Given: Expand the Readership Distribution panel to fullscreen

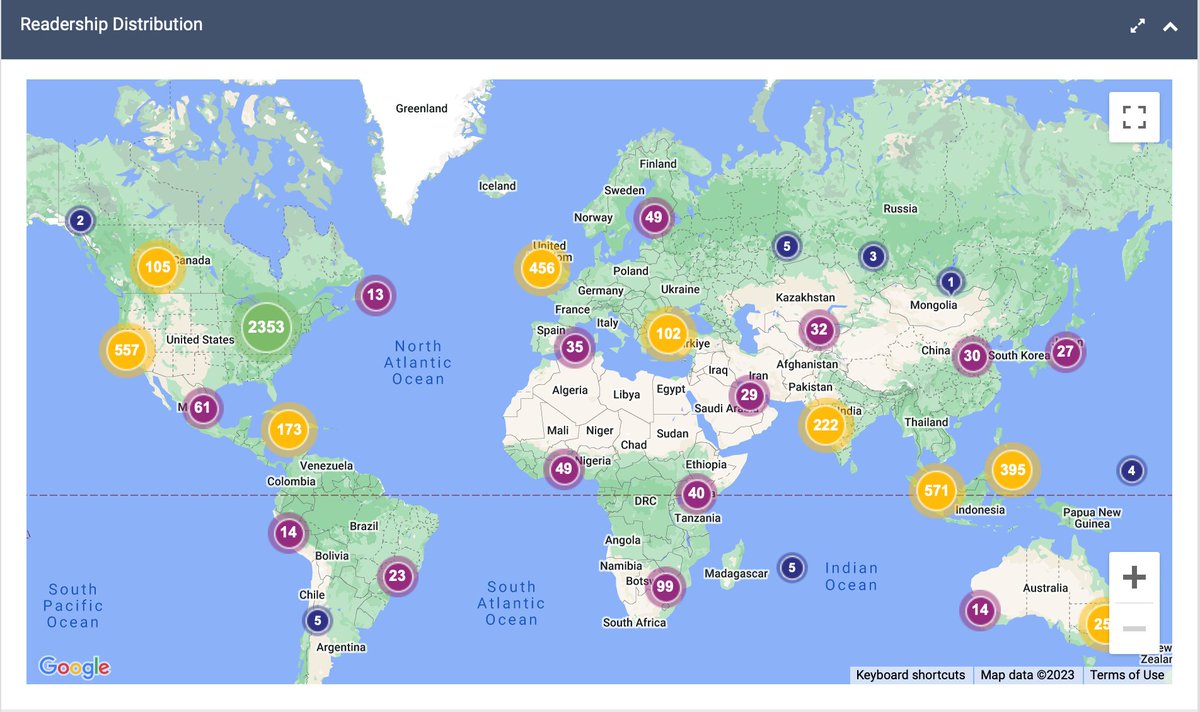Looking at the screenshot, I should (1137, 27).
